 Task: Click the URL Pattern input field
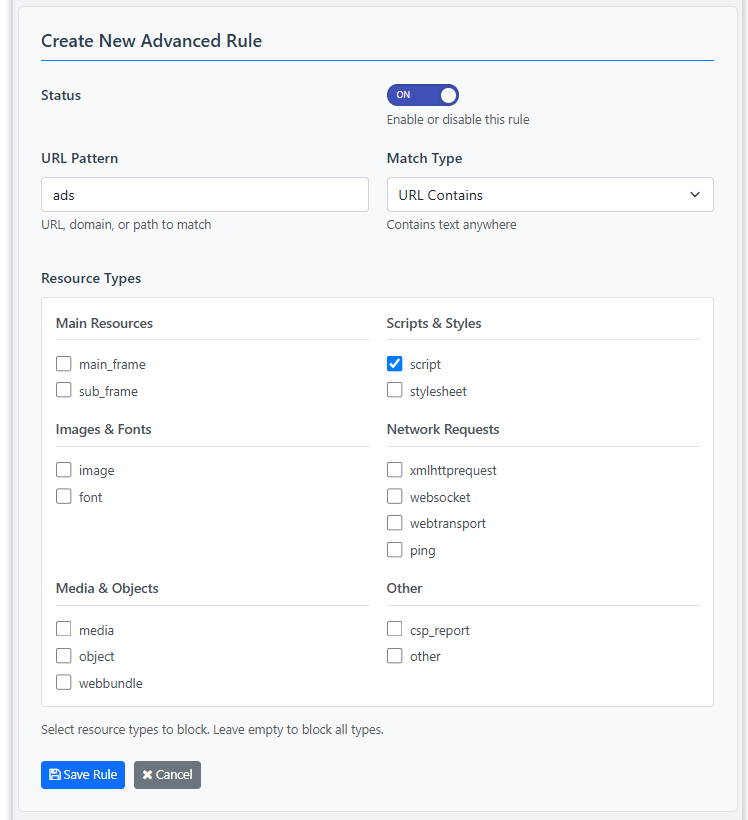click(x=205, y=195)
